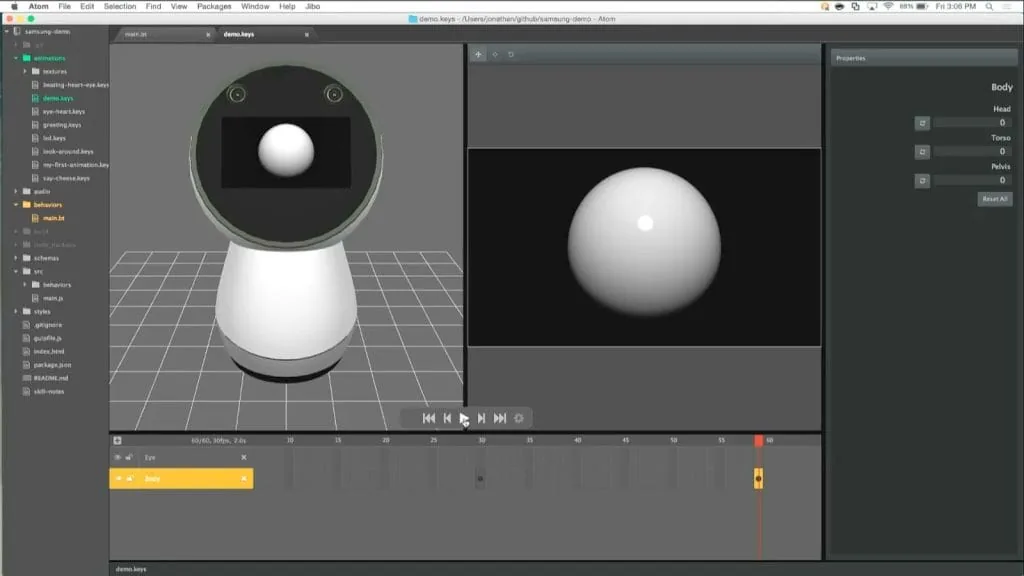1024x576 pixels.
Task: Toggle visibility of the Body layer
Action: click(118, 479)
